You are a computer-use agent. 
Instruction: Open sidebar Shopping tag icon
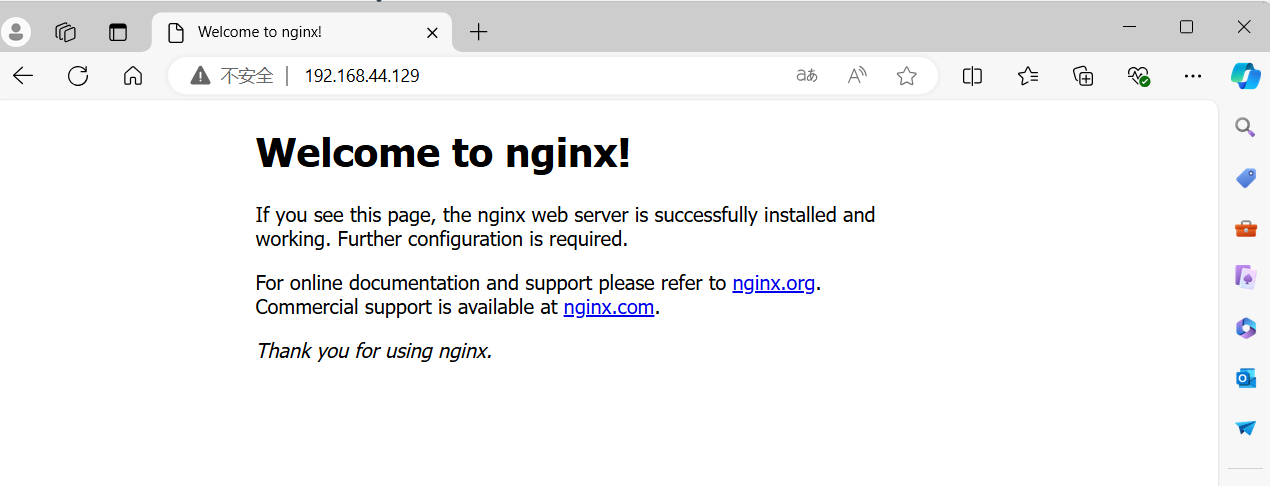tap(1245, 178)
